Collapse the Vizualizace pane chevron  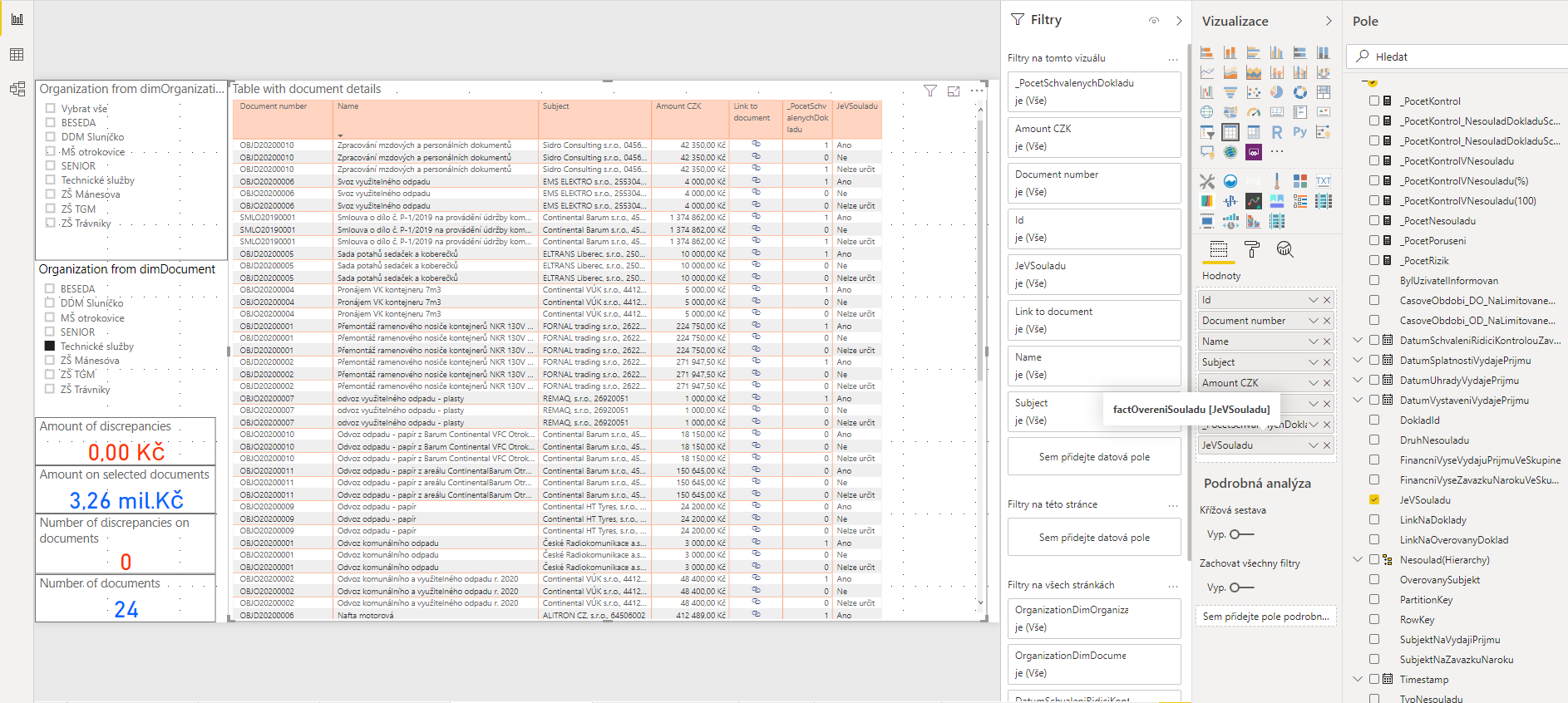point(1329,21)
